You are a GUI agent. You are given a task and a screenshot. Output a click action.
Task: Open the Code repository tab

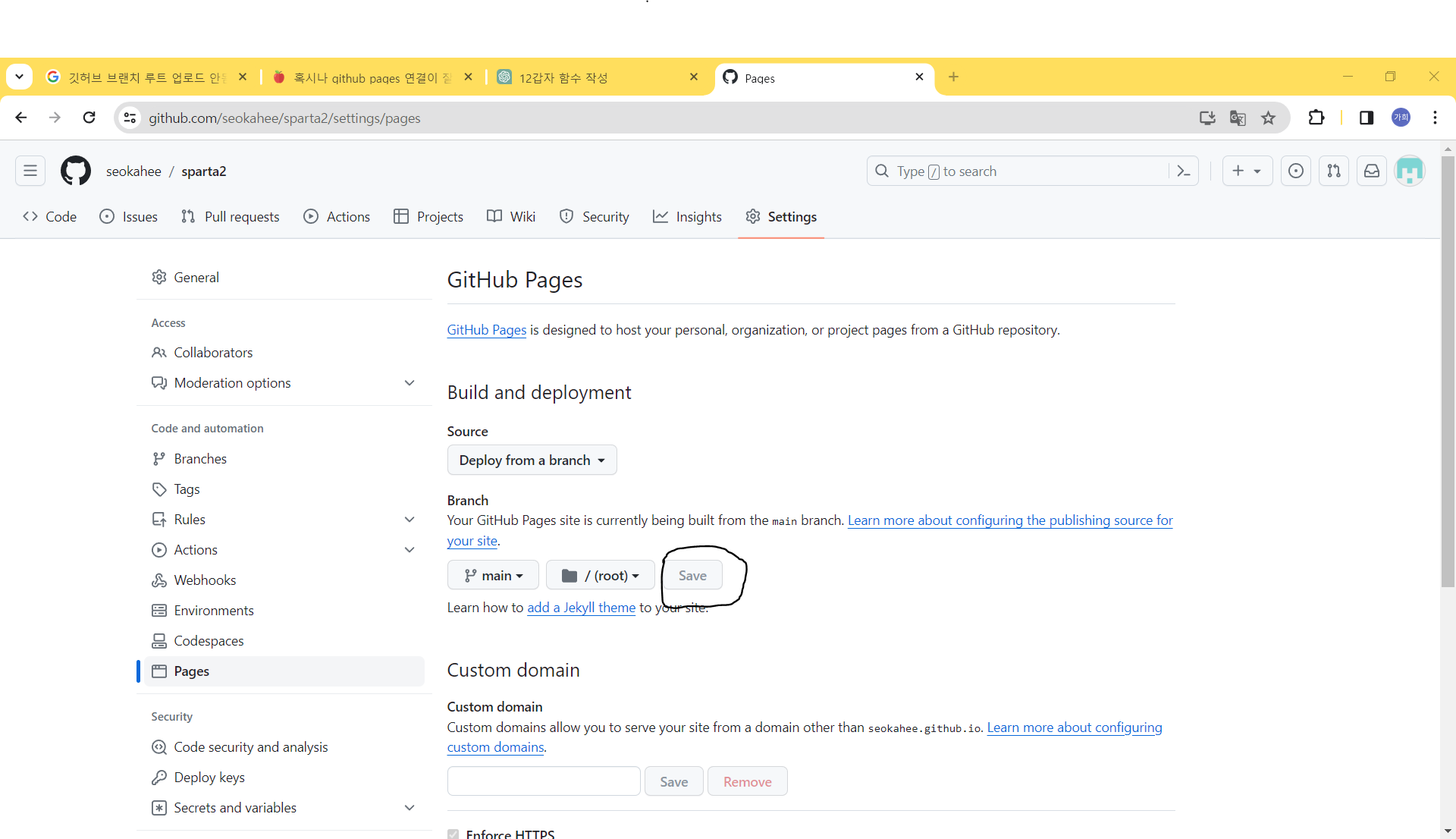click(x=50, y=217)
